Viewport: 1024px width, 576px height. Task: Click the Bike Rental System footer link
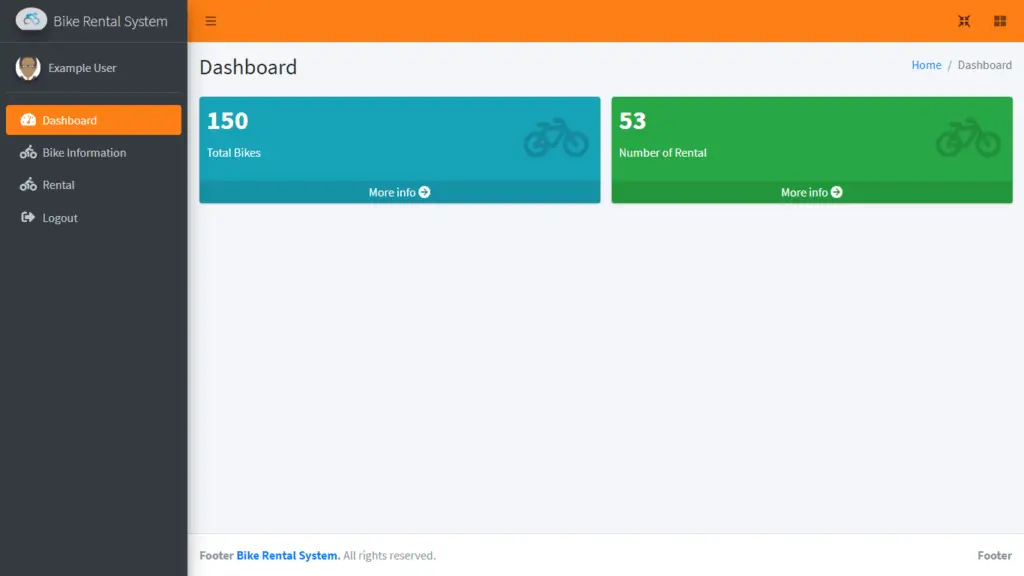286,555
